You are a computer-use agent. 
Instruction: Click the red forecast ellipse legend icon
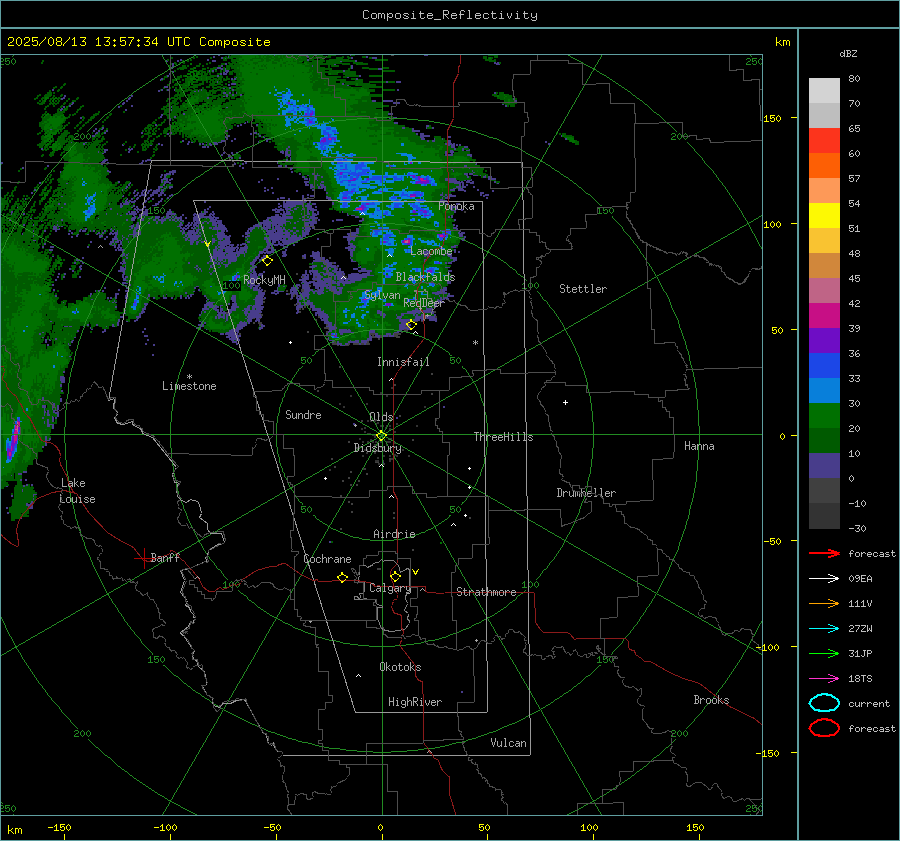coord(824,728)
